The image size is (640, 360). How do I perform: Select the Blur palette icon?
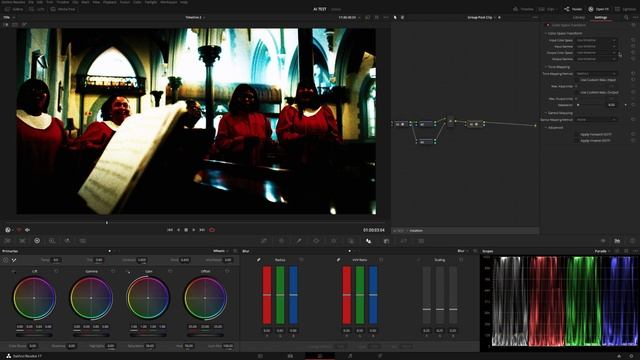tap(368, 241)
